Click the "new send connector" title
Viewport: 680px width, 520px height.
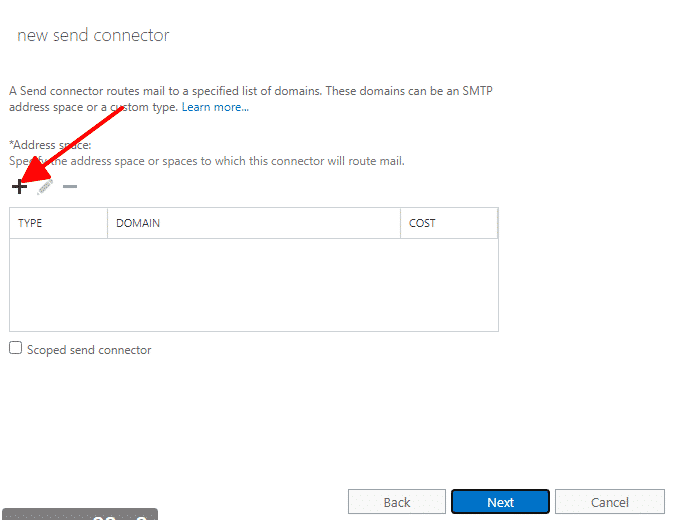pos(93,36)
